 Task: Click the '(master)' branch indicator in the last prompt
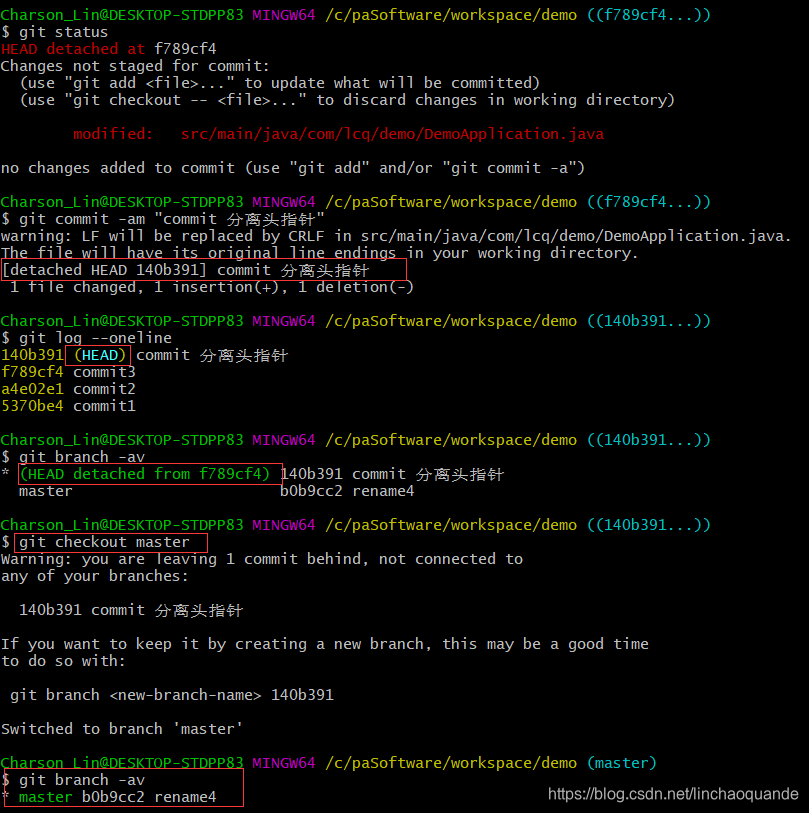click(622, 763)
